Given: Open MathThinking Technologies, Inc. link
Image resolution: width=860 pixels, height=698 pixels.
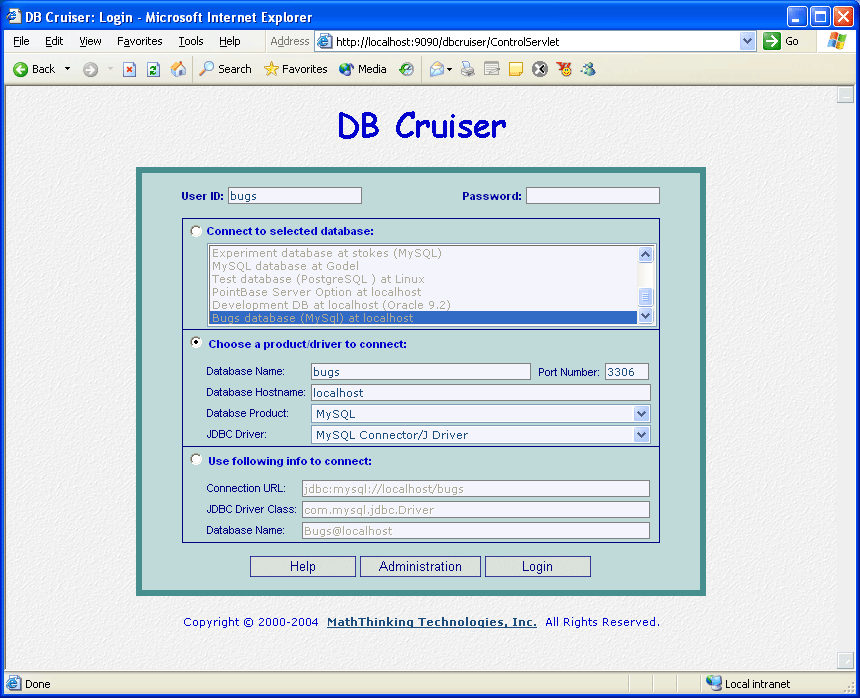Looking at the screenshot, I should [x=431, y=622].
